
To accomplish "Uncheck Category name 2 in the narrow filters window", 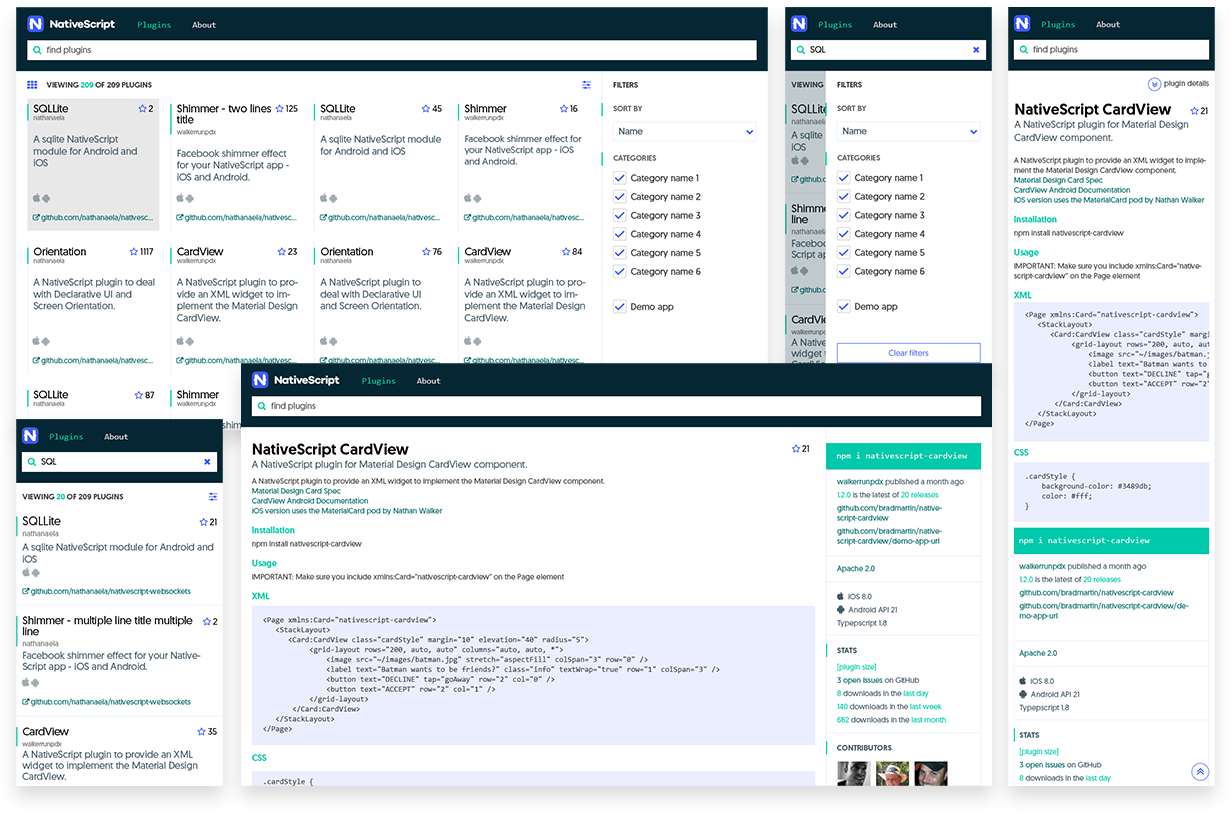I will click(x=844, y=197).
